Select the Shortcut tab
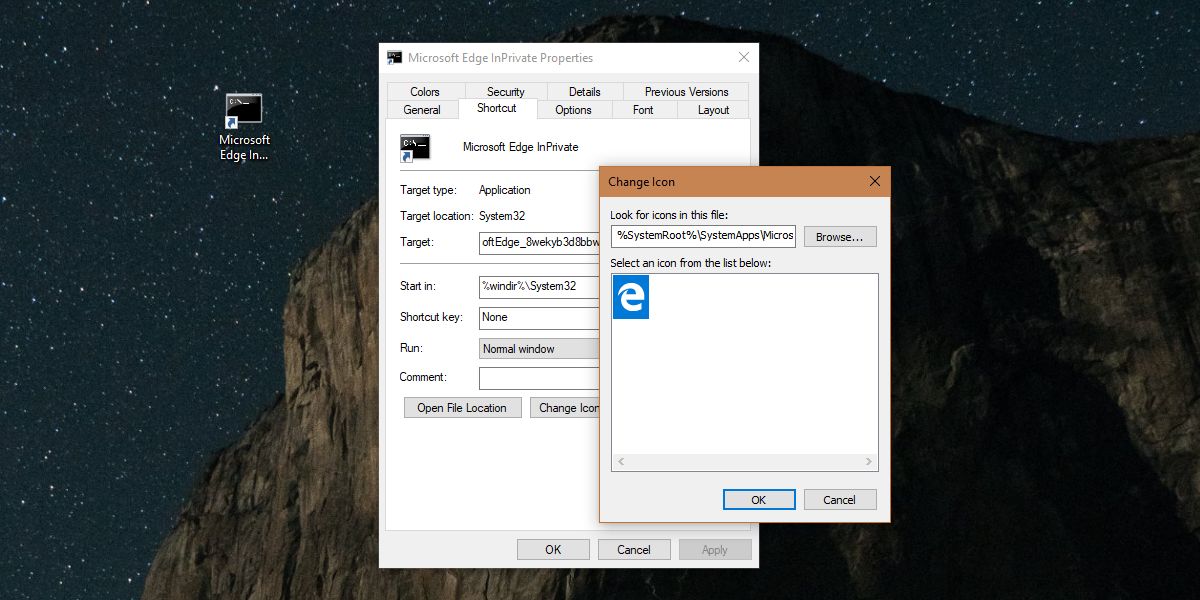Screen dimensions: 1200x600 (497, 108)
